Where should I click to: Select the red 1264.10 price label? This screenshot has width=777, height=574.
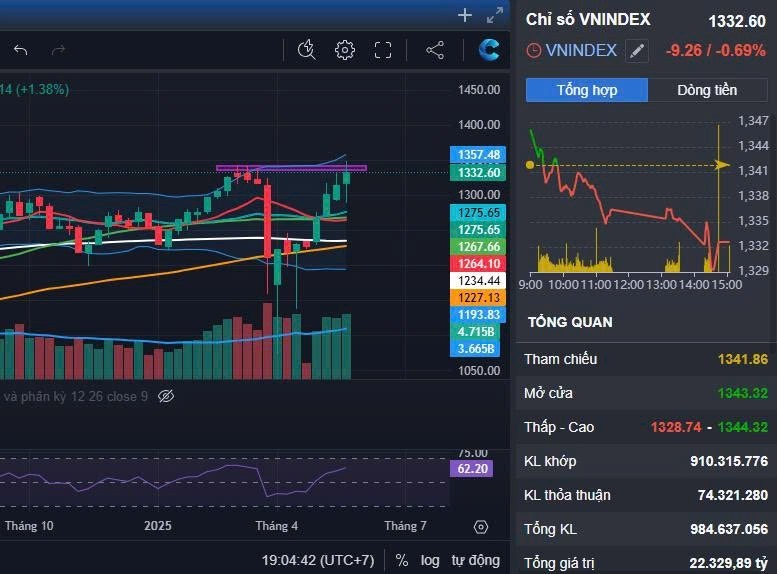point(478,264)
